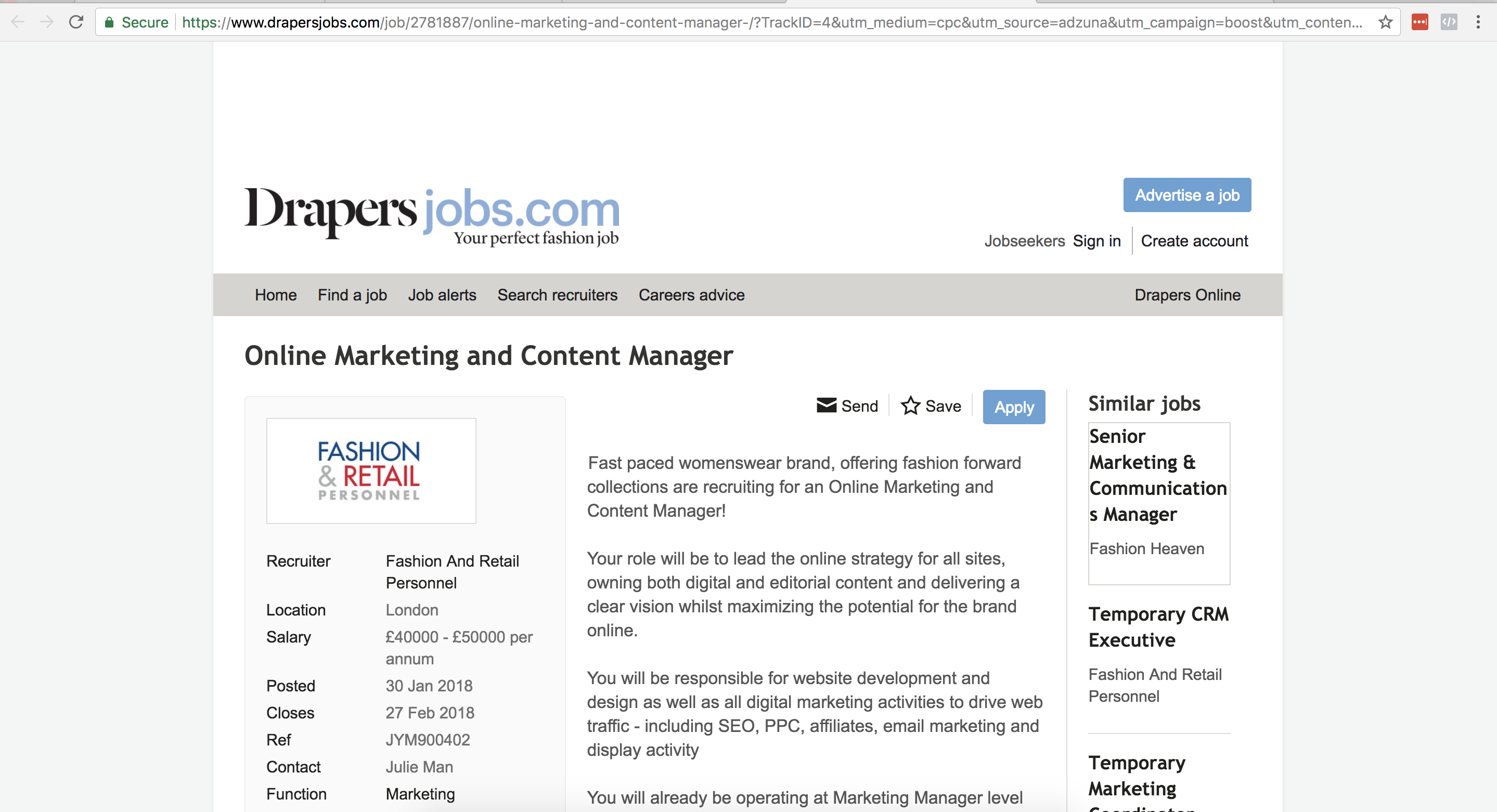Go to the Home menu item
This screenshot has width=1497, height=812.
[276, 294]
